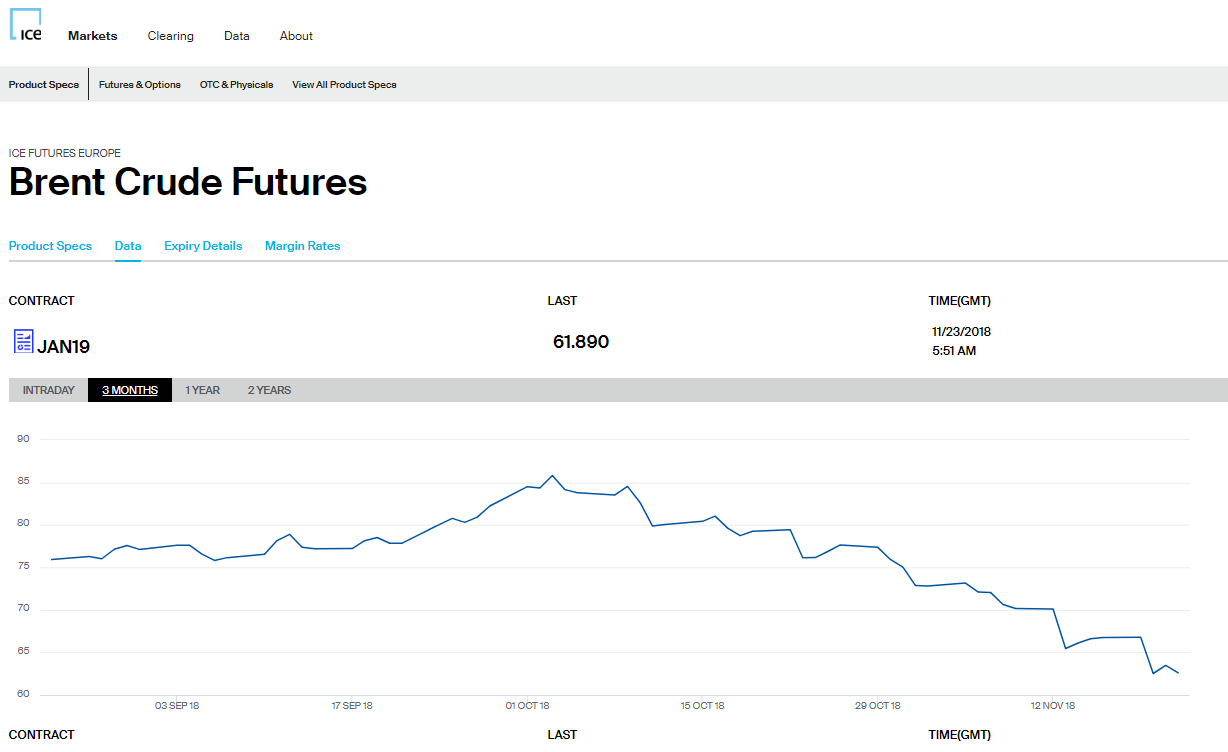
Task: Click the 17 SEP 18 axis label
Action: pos(352,706)
